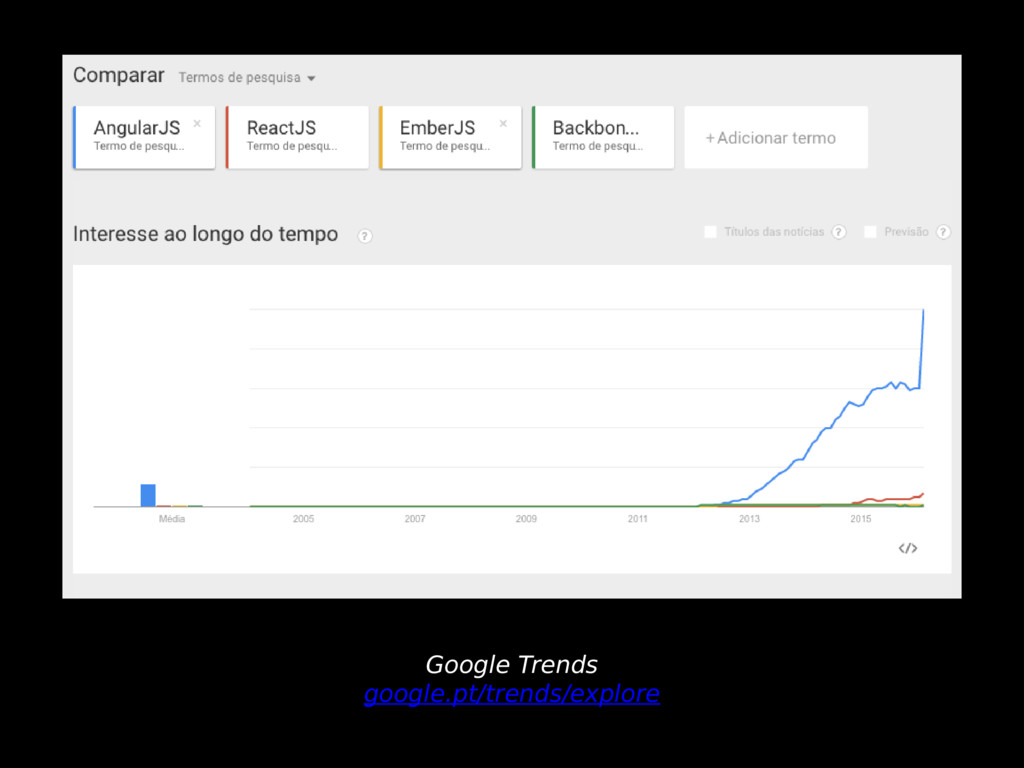Click the 2013 label on timeline axis
This screenshot has width=1024, height=768.
click(749, 519)
